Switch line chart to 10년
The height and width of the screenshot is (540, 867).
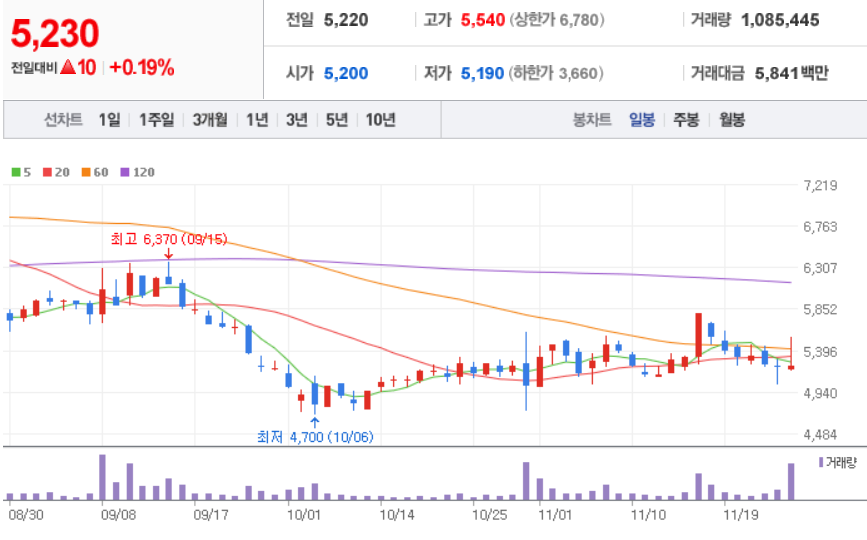click(380, 119)
